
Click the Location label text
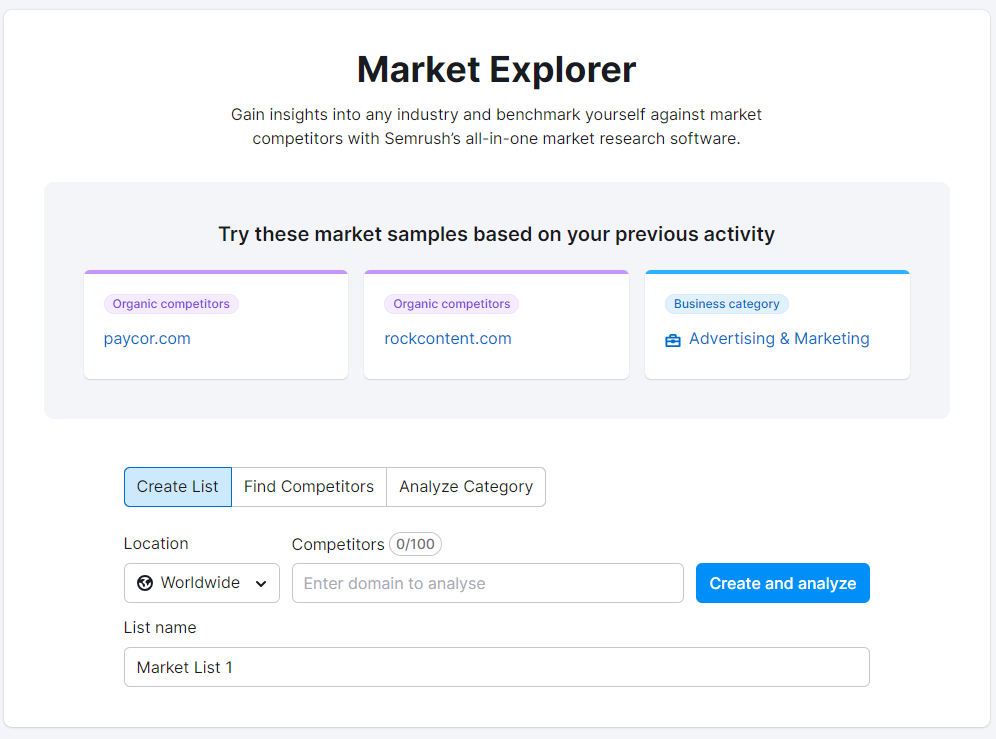pos(156,544)
